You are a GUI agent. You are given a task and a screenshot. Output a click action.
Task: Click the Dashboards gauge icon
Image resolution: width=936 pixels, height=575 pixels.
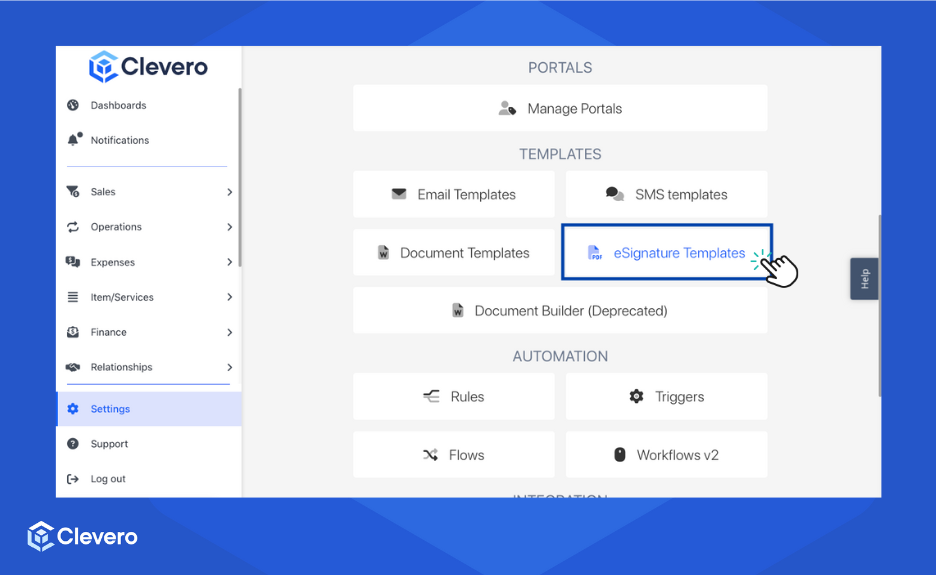[x=73, y=105]
